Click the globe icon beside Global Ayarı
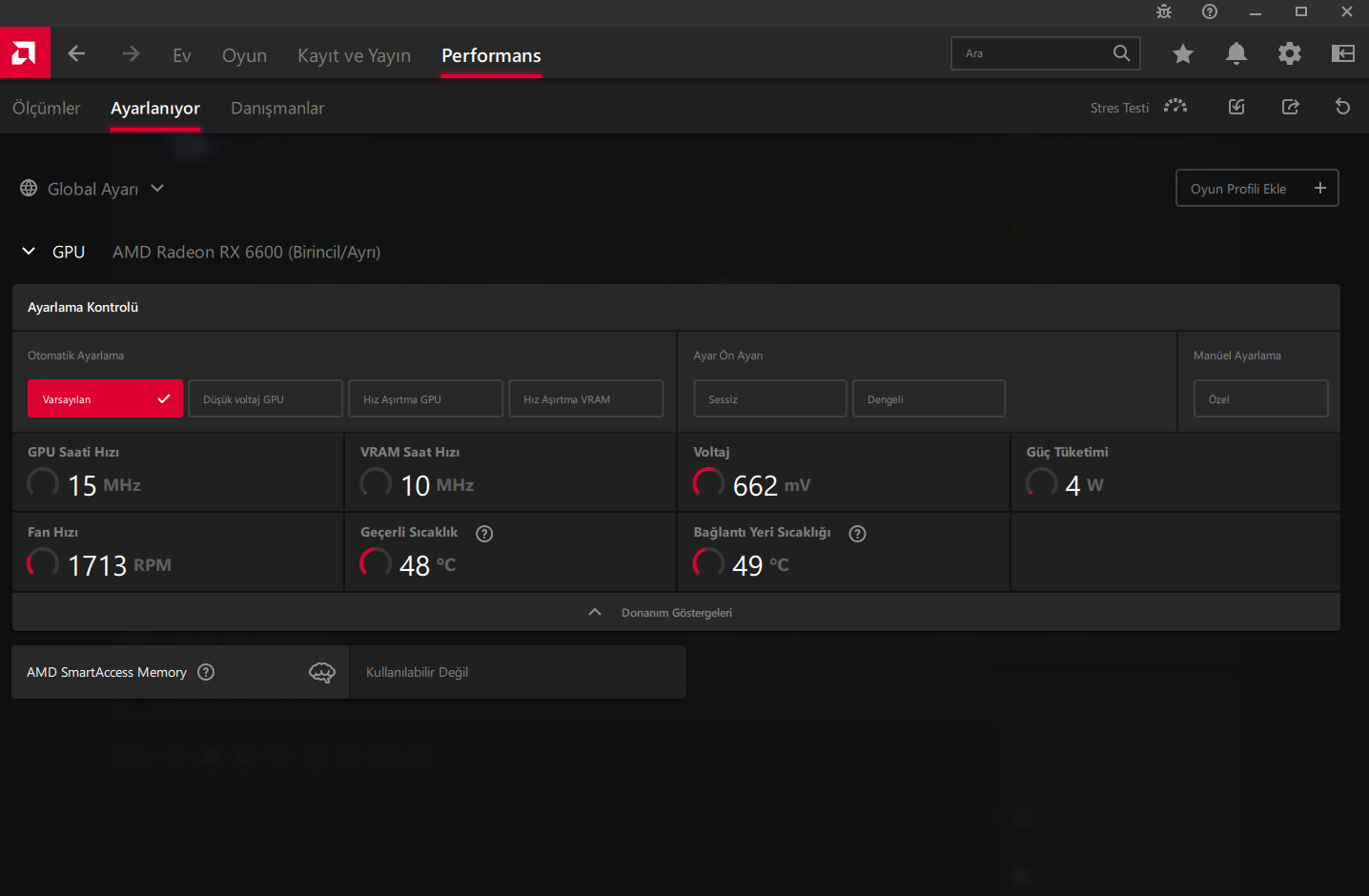Viewport: 1369px width, 896px height. point(29,189)
